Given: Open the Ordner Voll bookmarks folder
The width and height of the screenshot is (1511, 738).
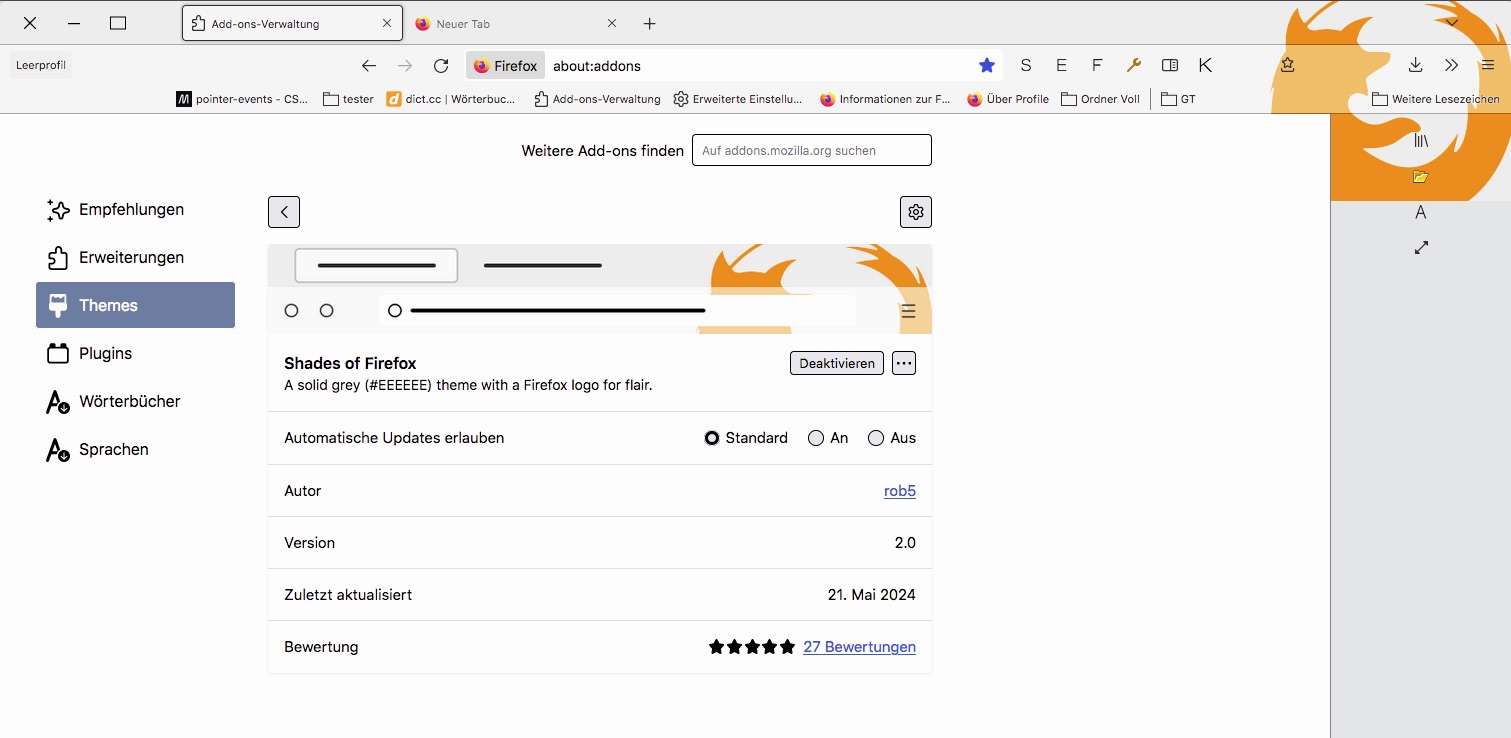Looking at the screenshot, I should [1101, 99].
